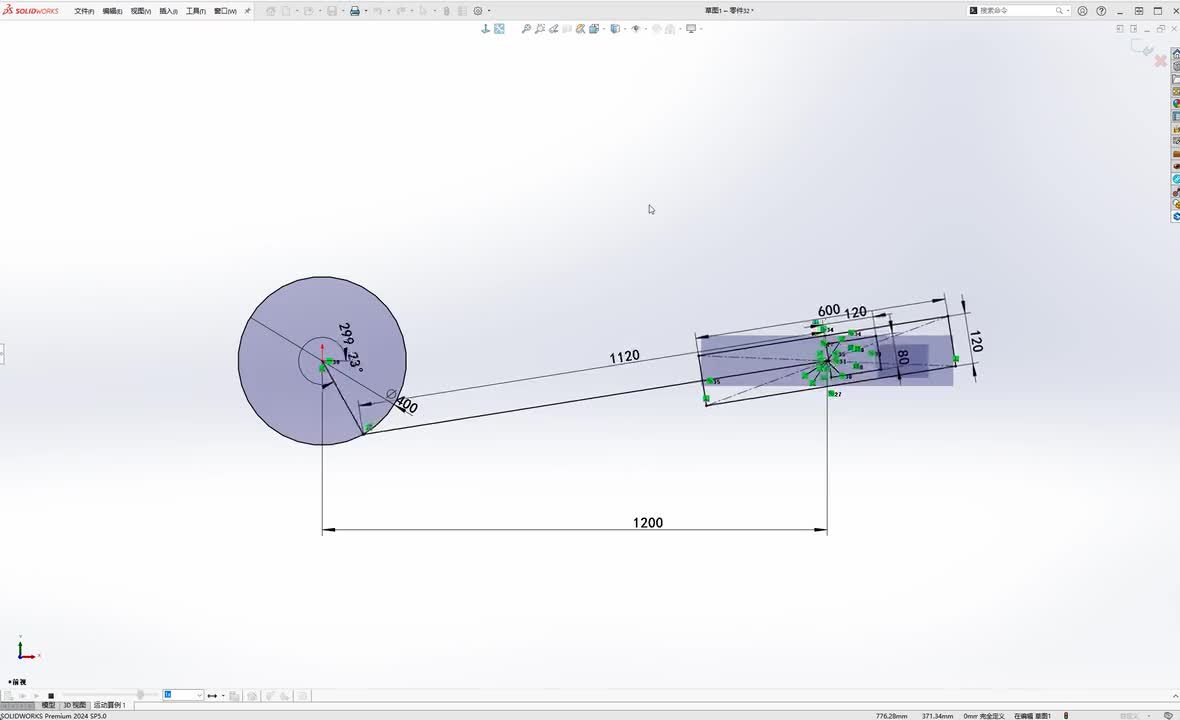Select the 299 dimension in the circle
This screenshot has width=1180, height=720.
[x=345, y=334]
